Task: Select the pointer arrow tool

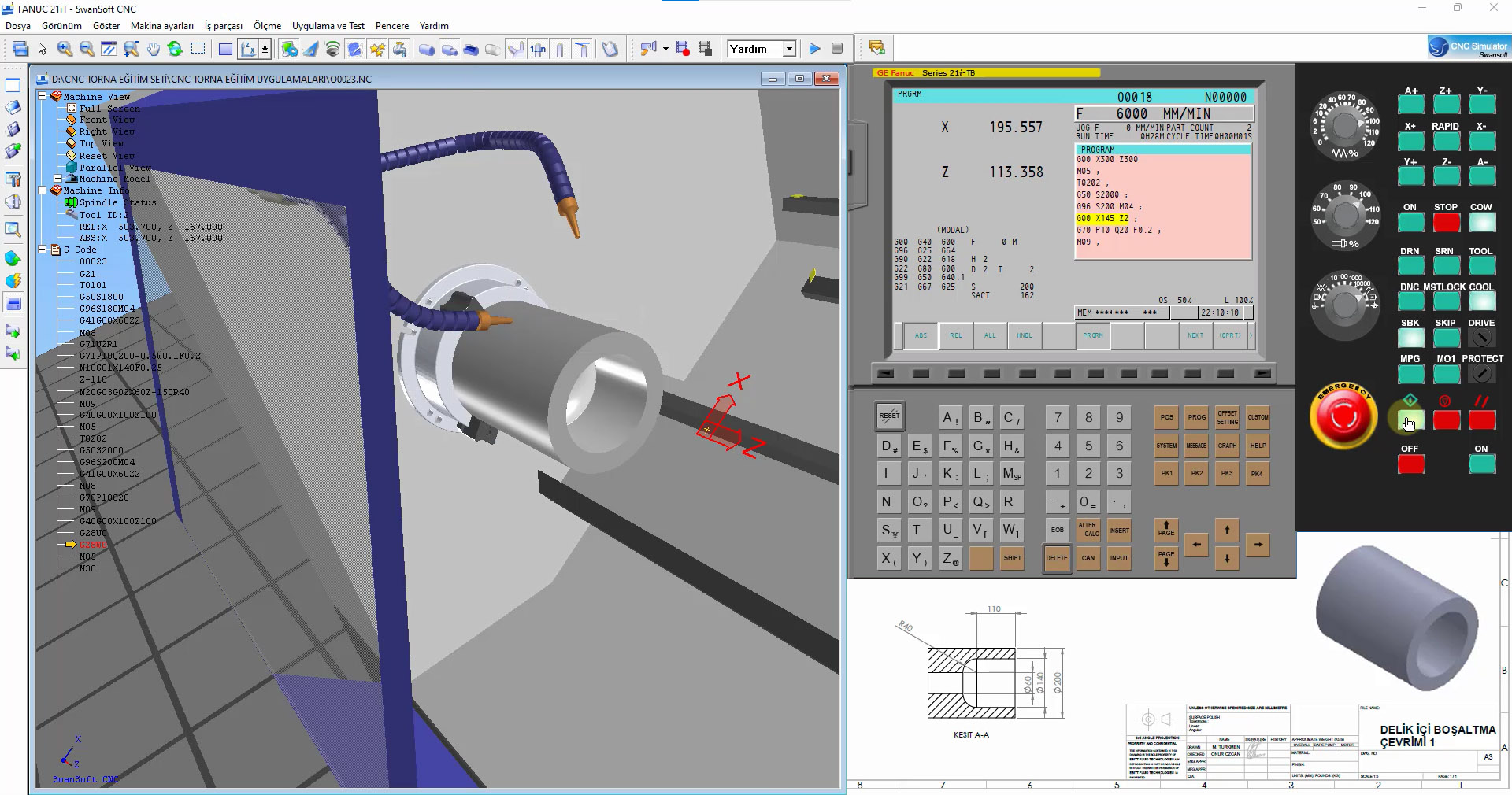Action: pos(43,49)
